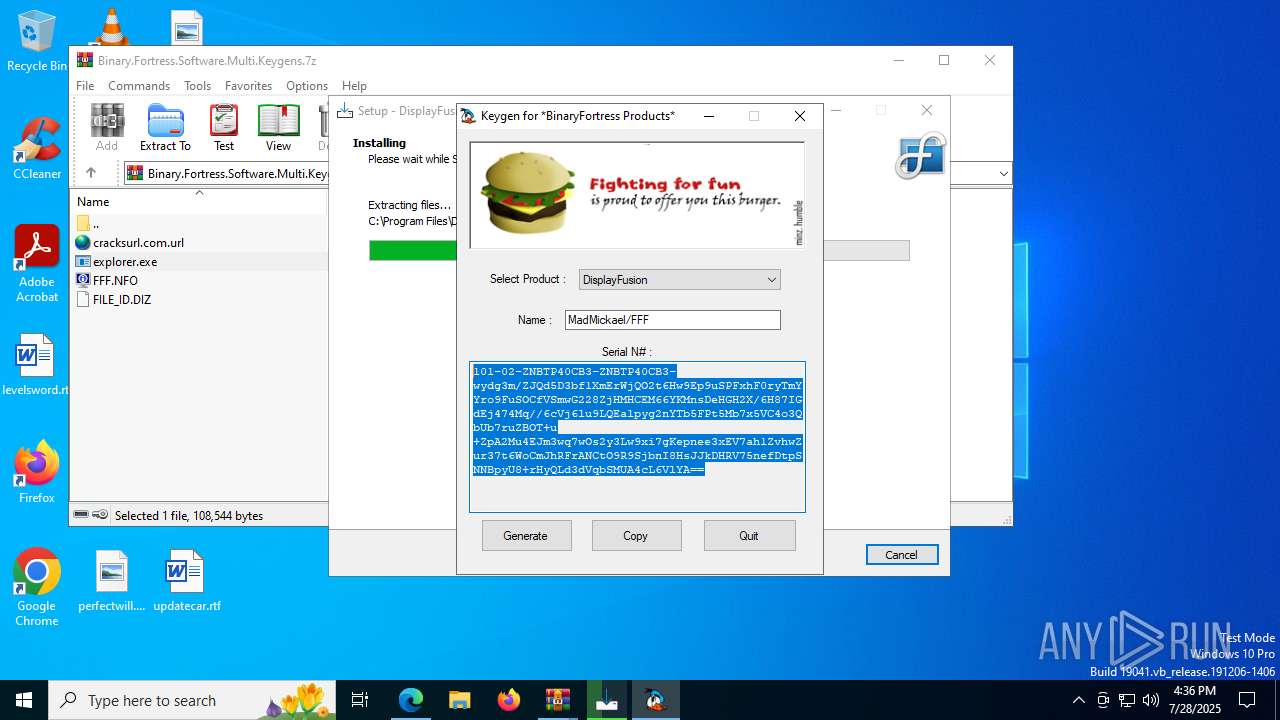Click the Extract To toolbar icon
The width and height of the screenshot is (1280, 720).
(x=165, y=128)
